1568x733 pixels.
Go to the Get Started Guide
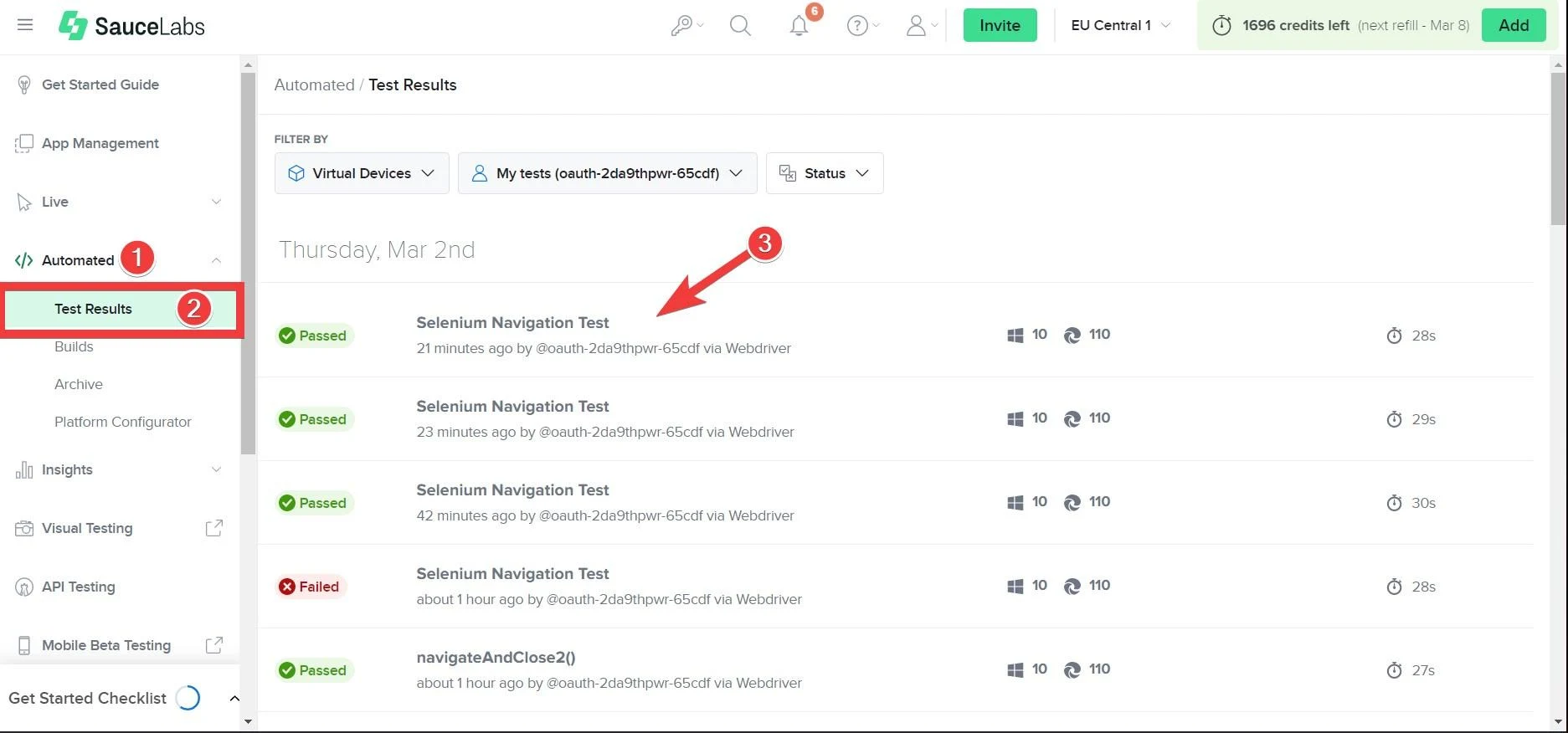pyautogui.click(x=100, y=85)
